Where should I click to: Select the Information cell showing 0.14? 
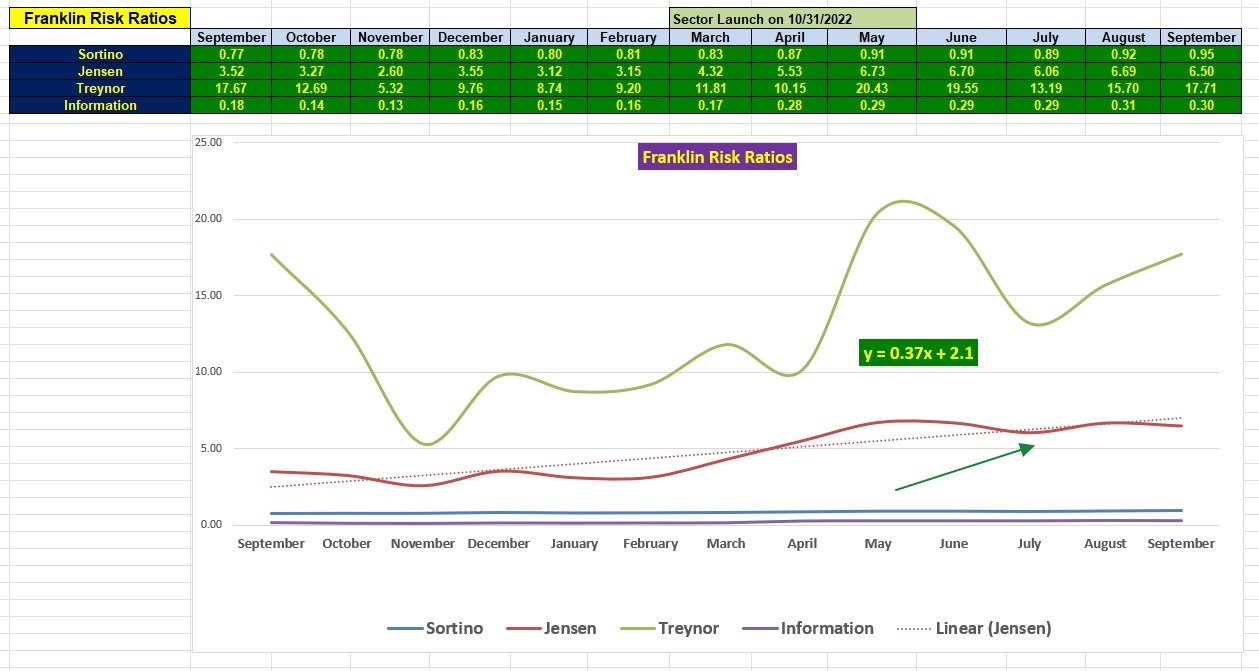(311, 105)
